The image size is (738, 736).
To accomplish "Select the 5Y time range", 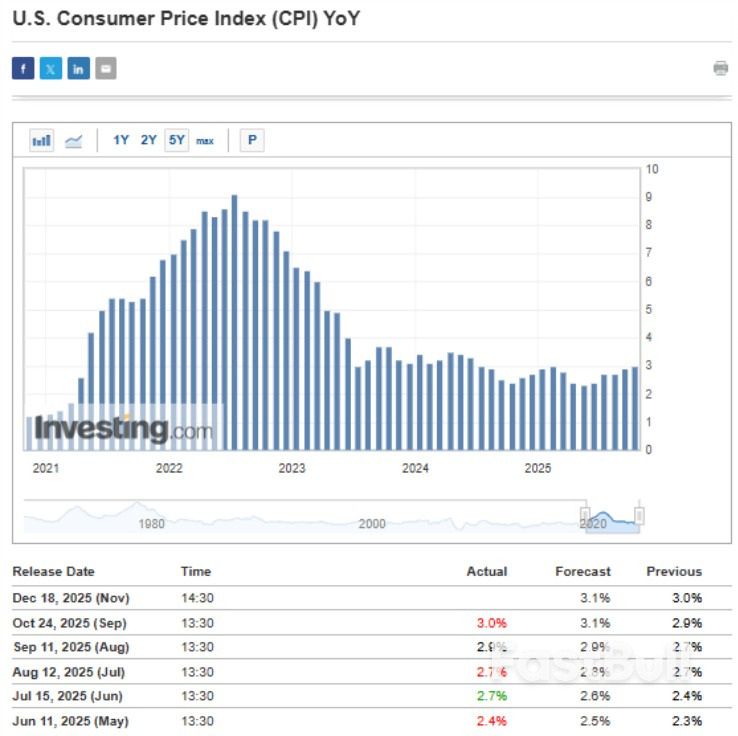I will 177,141.
